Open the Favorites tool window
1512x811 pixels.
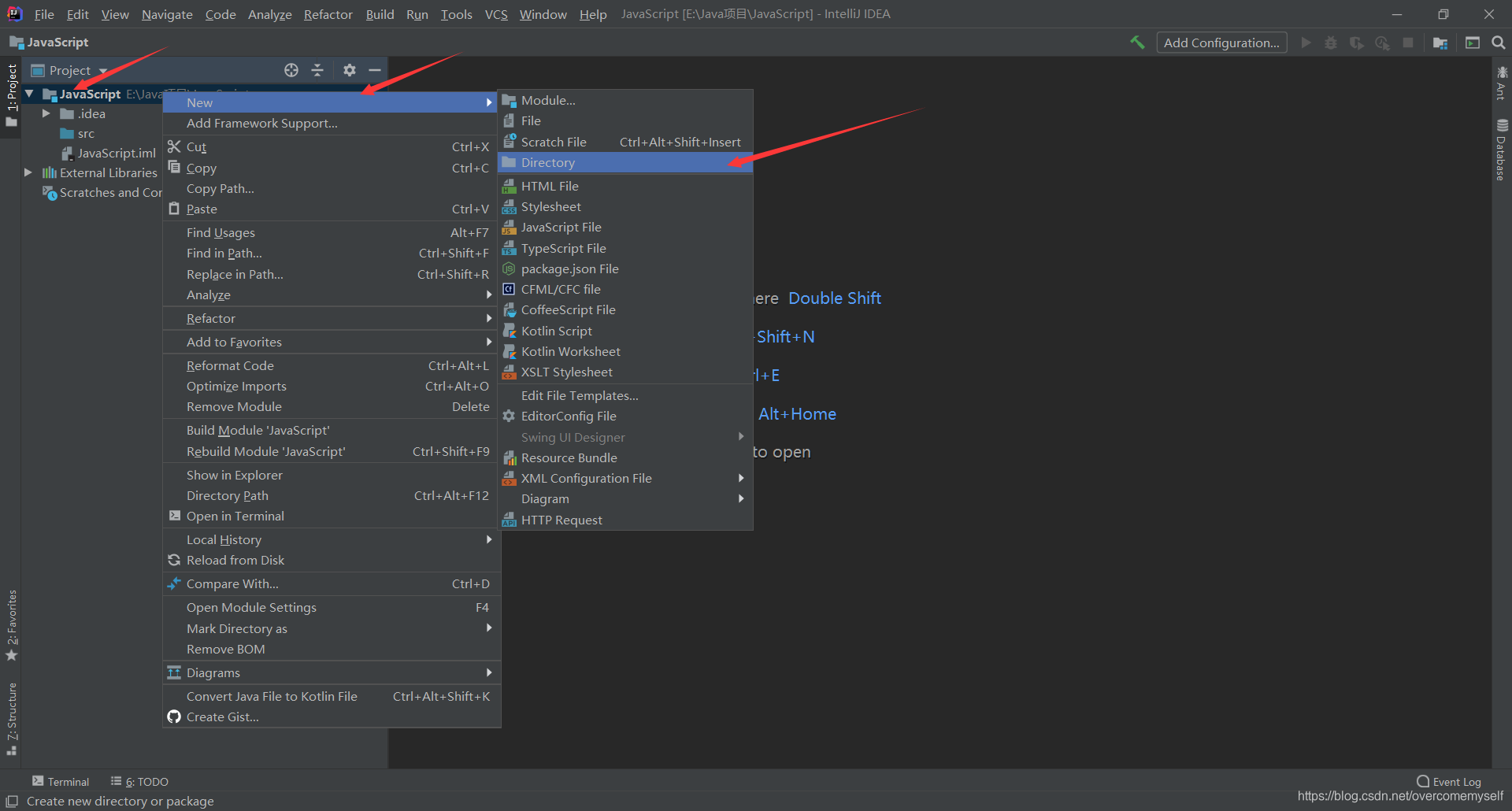12,625
